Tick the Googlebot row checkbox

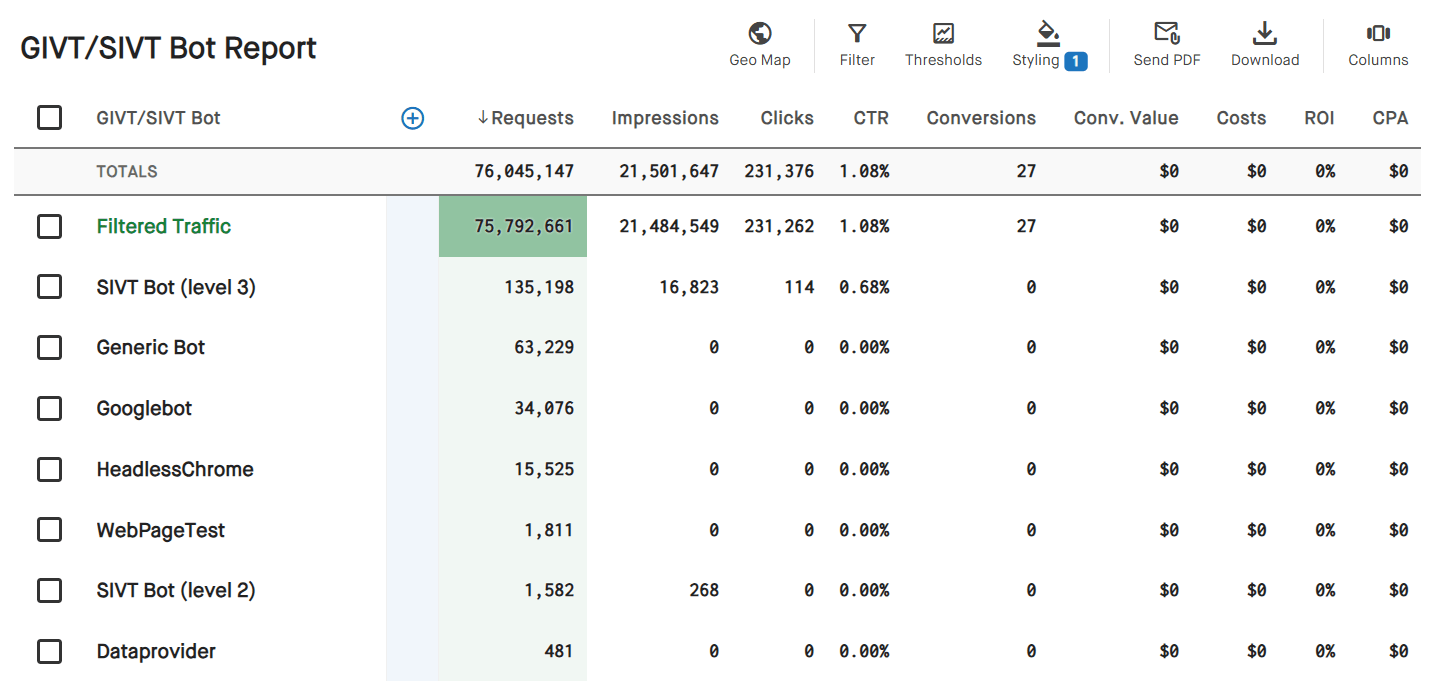tap(49, 408)
